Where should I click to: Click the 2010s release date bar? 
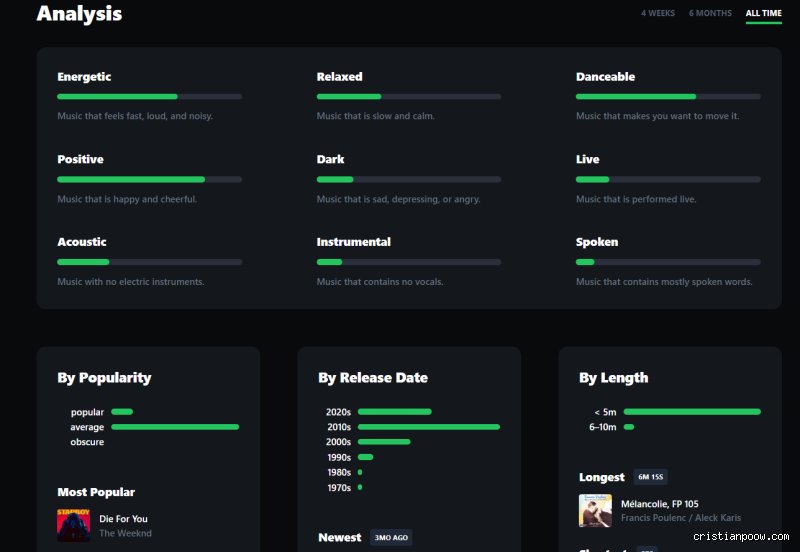(429, 427)
